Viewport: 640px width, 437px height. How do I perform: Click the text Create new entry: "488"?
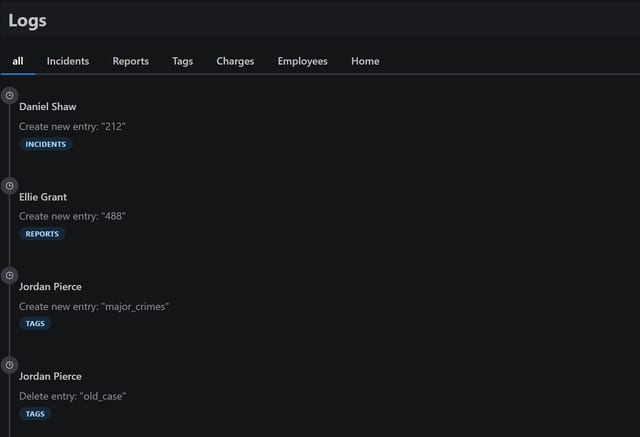(72, 216)
